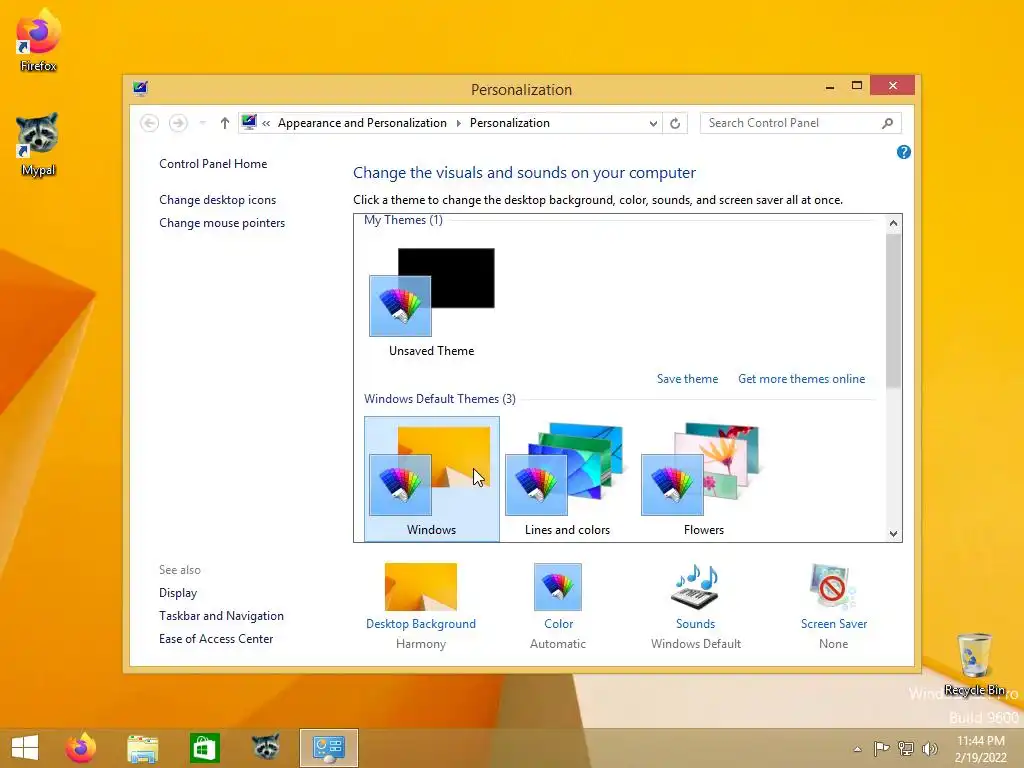Screen dimensions: 1024x768
Task: Click the blue Help question mark icon
Action: click(x=904, y=152)
